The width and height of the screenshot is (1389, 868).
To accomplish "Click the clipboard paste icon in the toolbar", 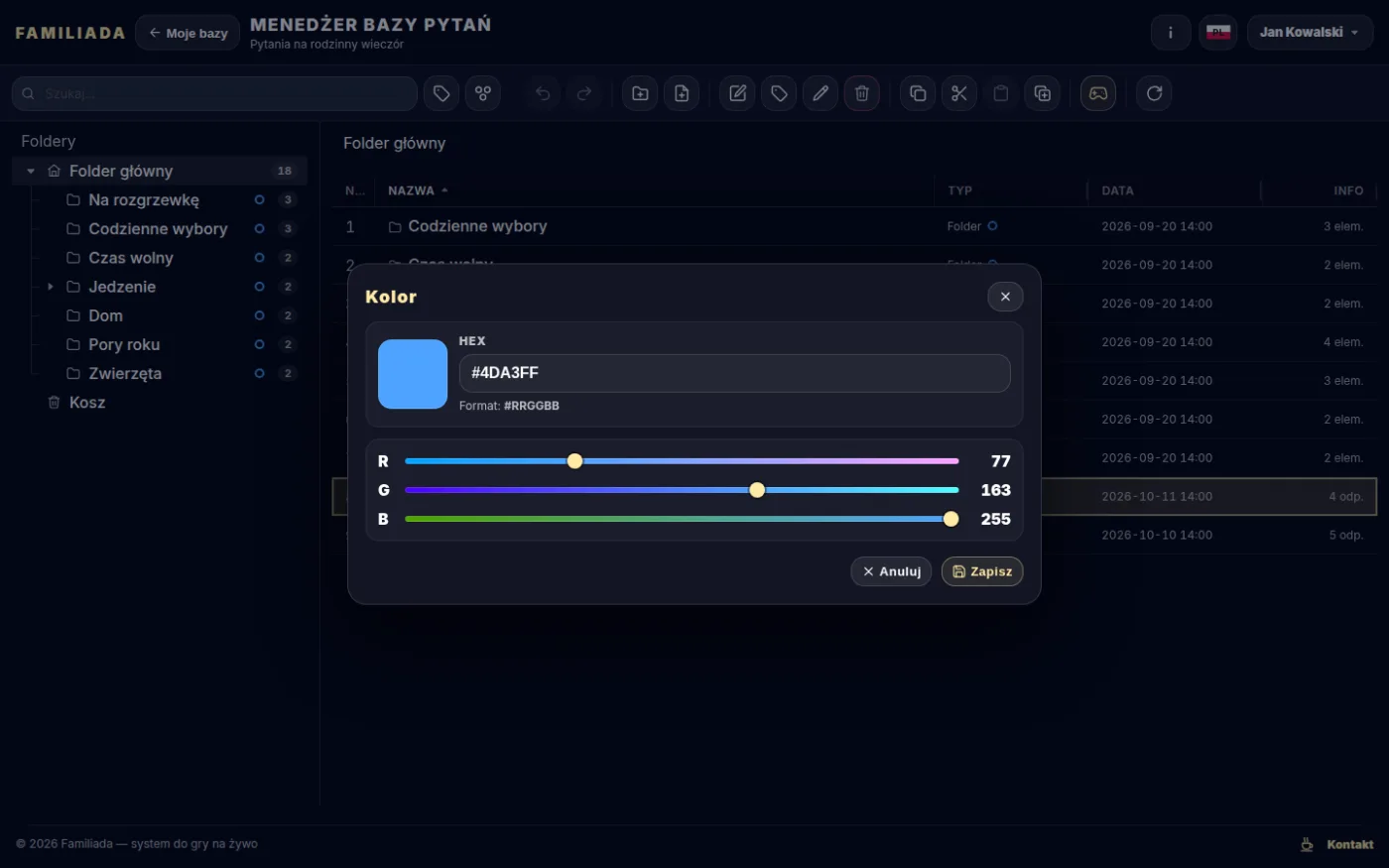I will tap(1001, 93).
